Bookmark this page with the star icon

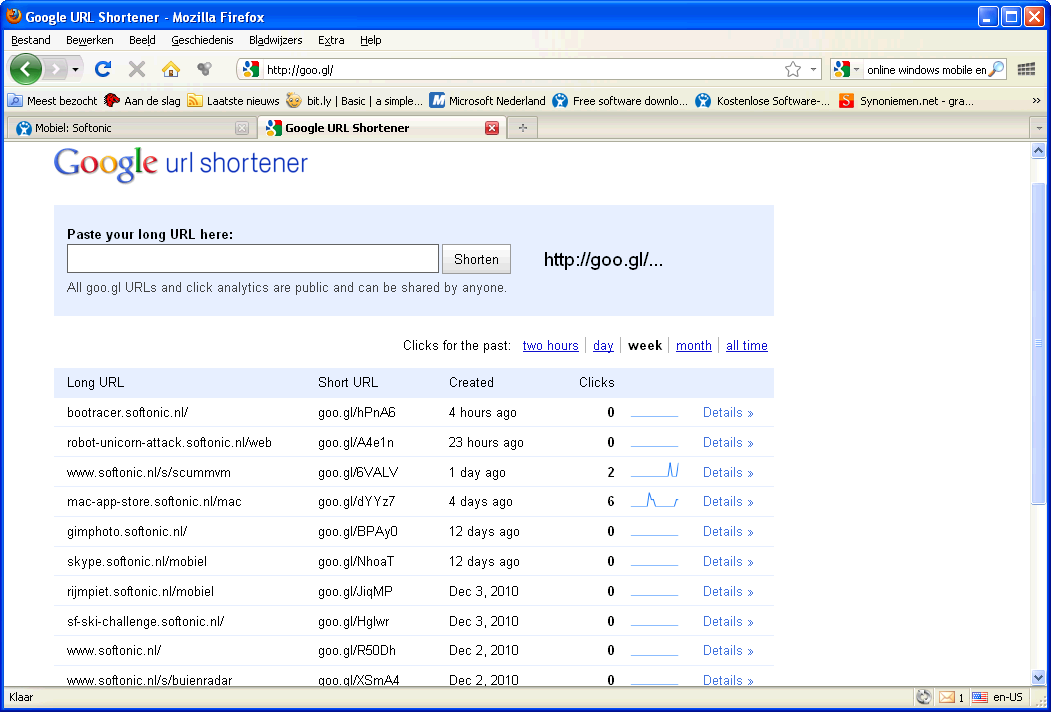pyautogui.click(x=793, y=69)
